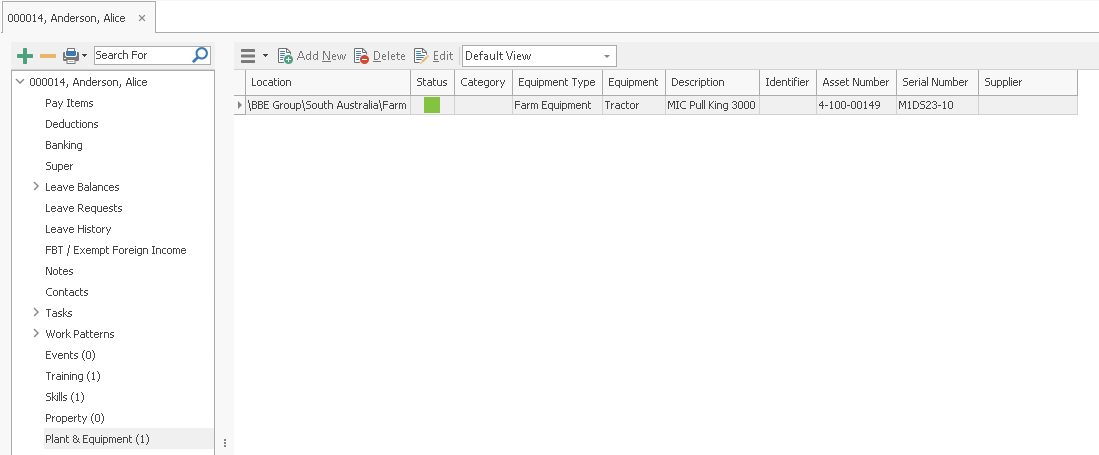Expand the Leave Balances node
This screenshot has width=1099, height=455.
coord(36,187)
